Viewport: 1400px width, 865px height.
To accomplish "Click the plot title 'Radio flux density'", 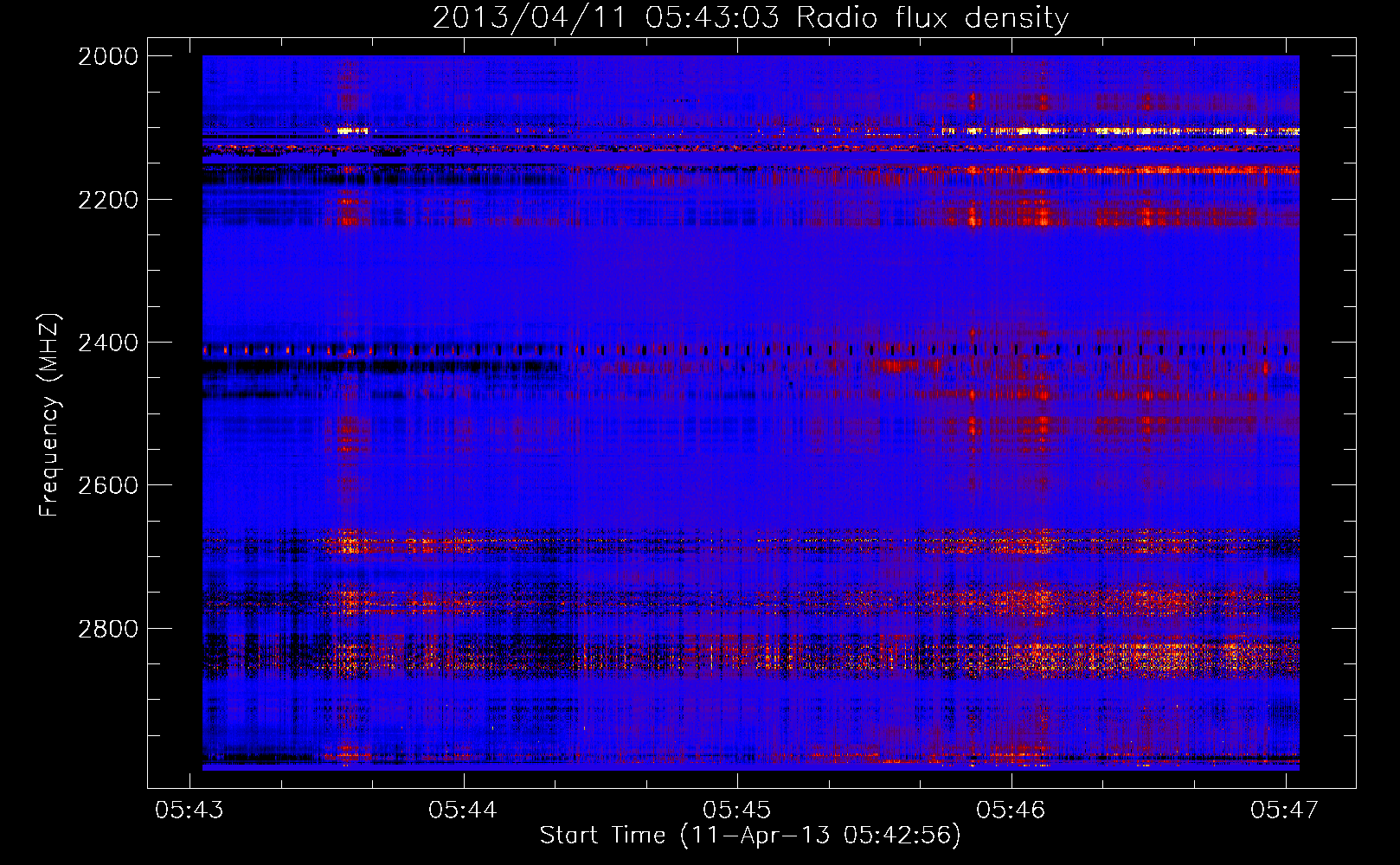I will (x=933, y=18).
